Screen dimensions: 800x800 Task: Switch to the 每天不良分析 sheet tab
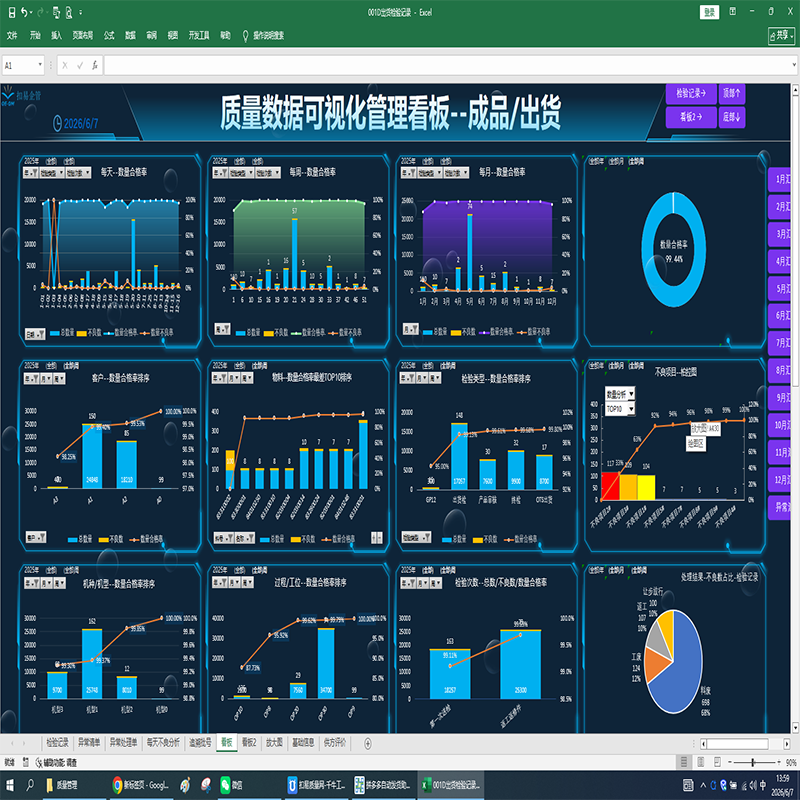point(163,743)
